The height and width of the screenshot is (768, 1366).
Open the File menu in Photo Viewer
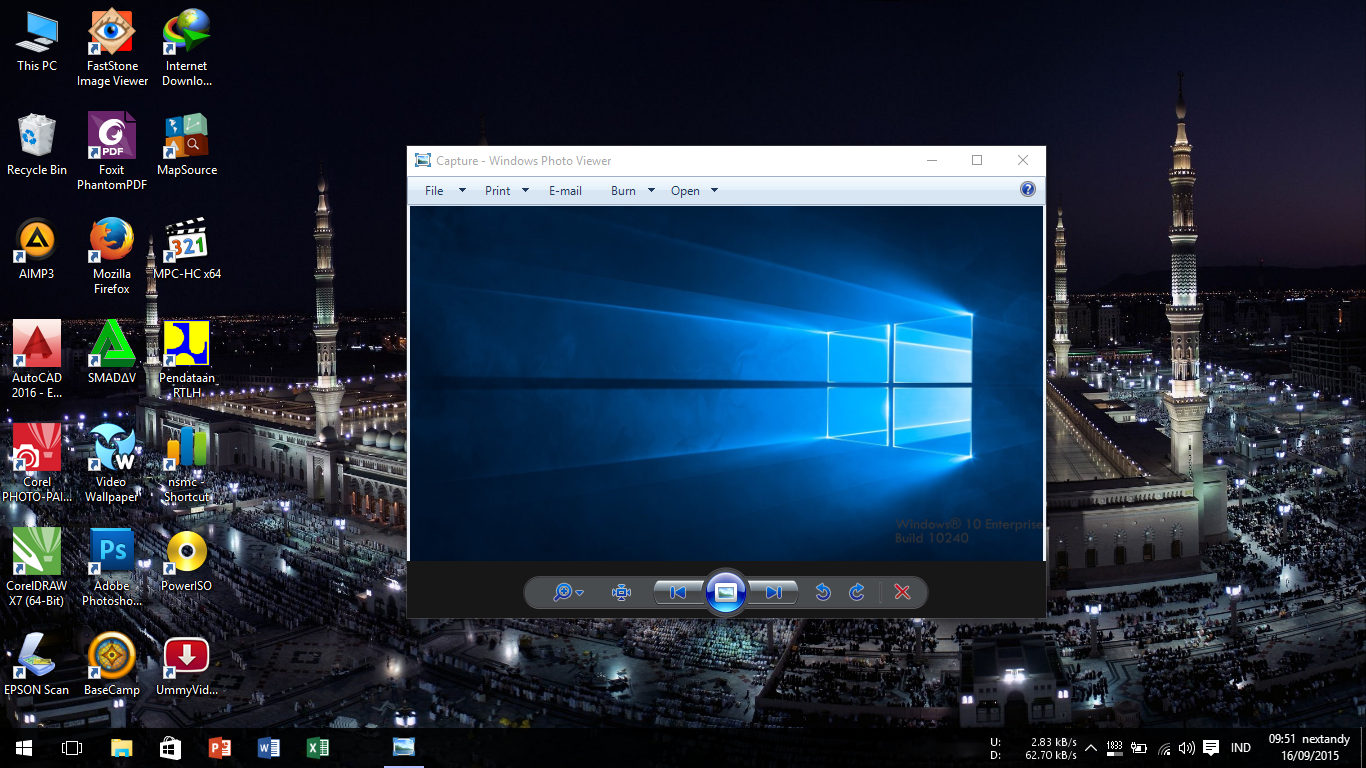[434, 190]
